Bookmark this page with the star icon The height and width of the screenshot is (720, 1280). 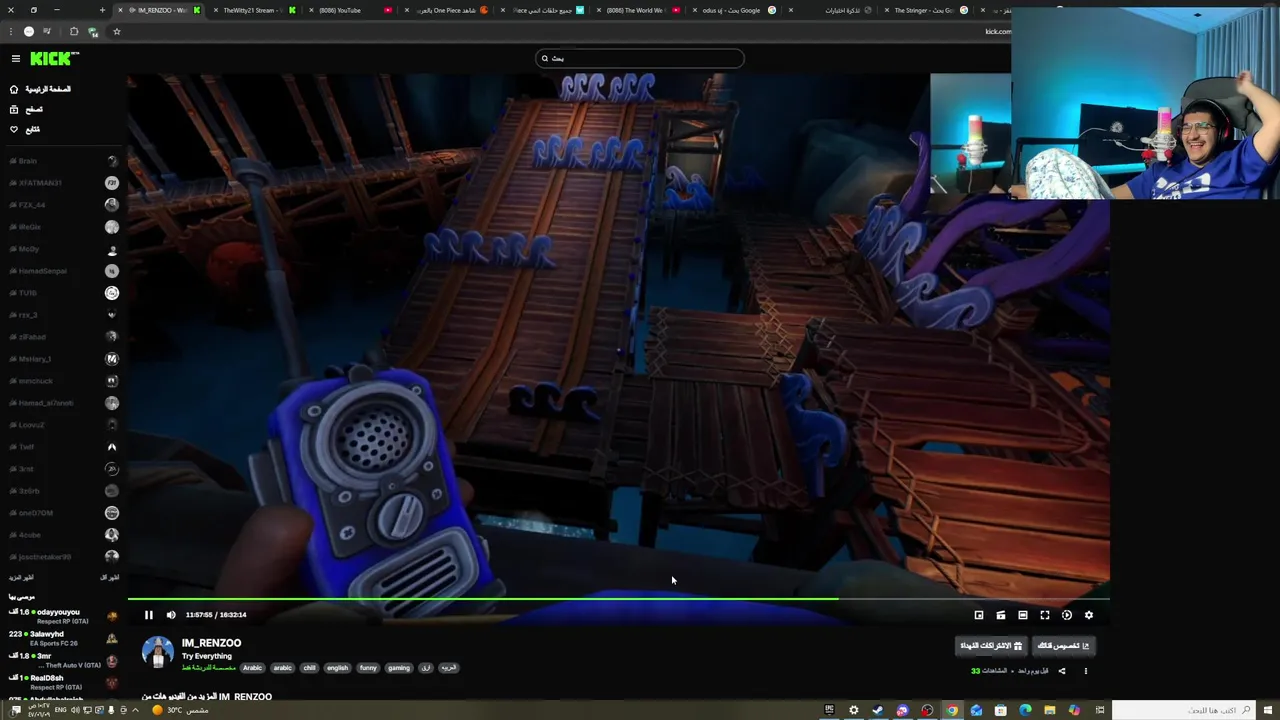[116, 31]
